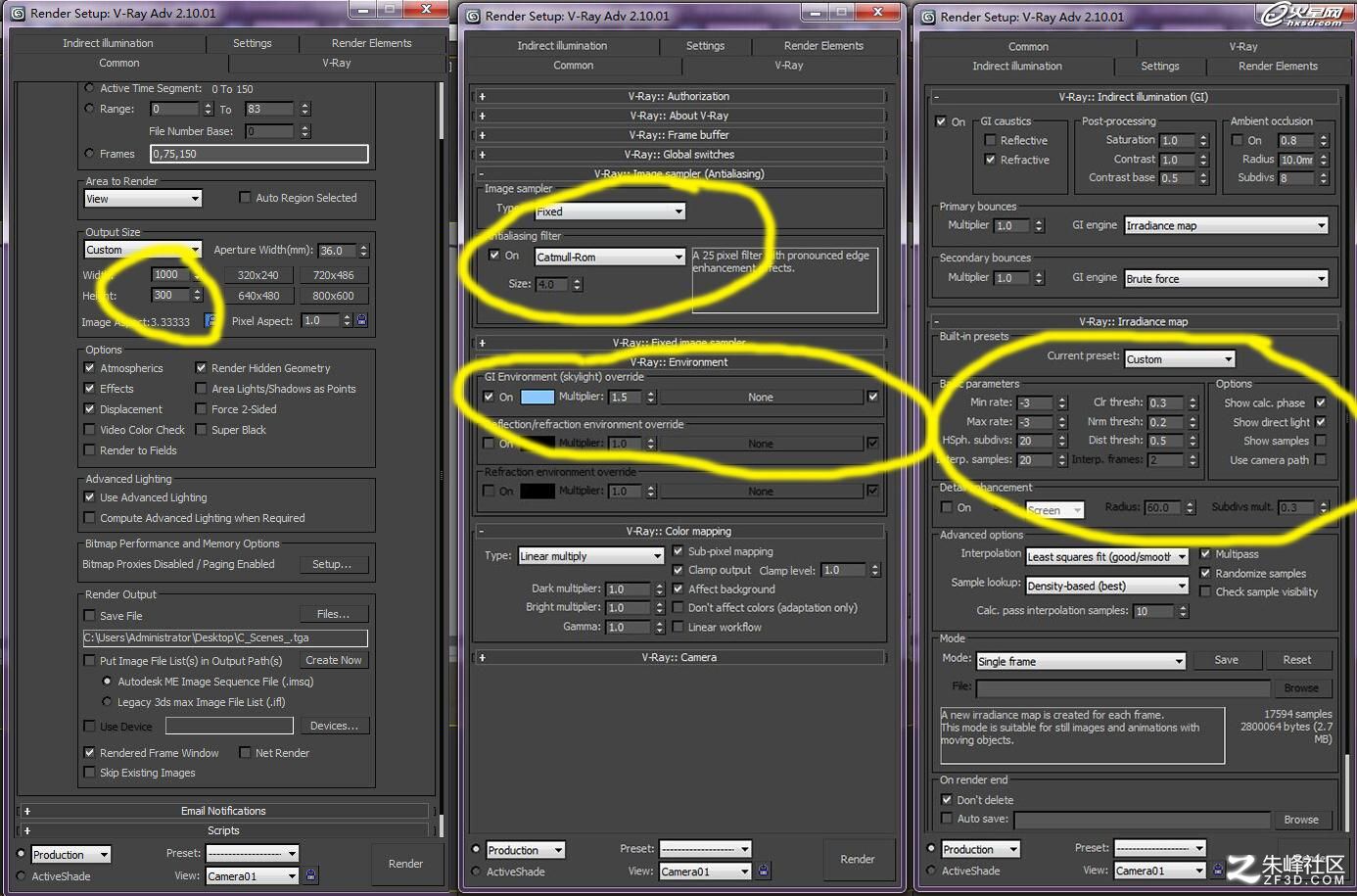Open Bitmap Proxies Setup... dialog
The height and width of the screenshot is (896, 1357).
coord(332,564)
